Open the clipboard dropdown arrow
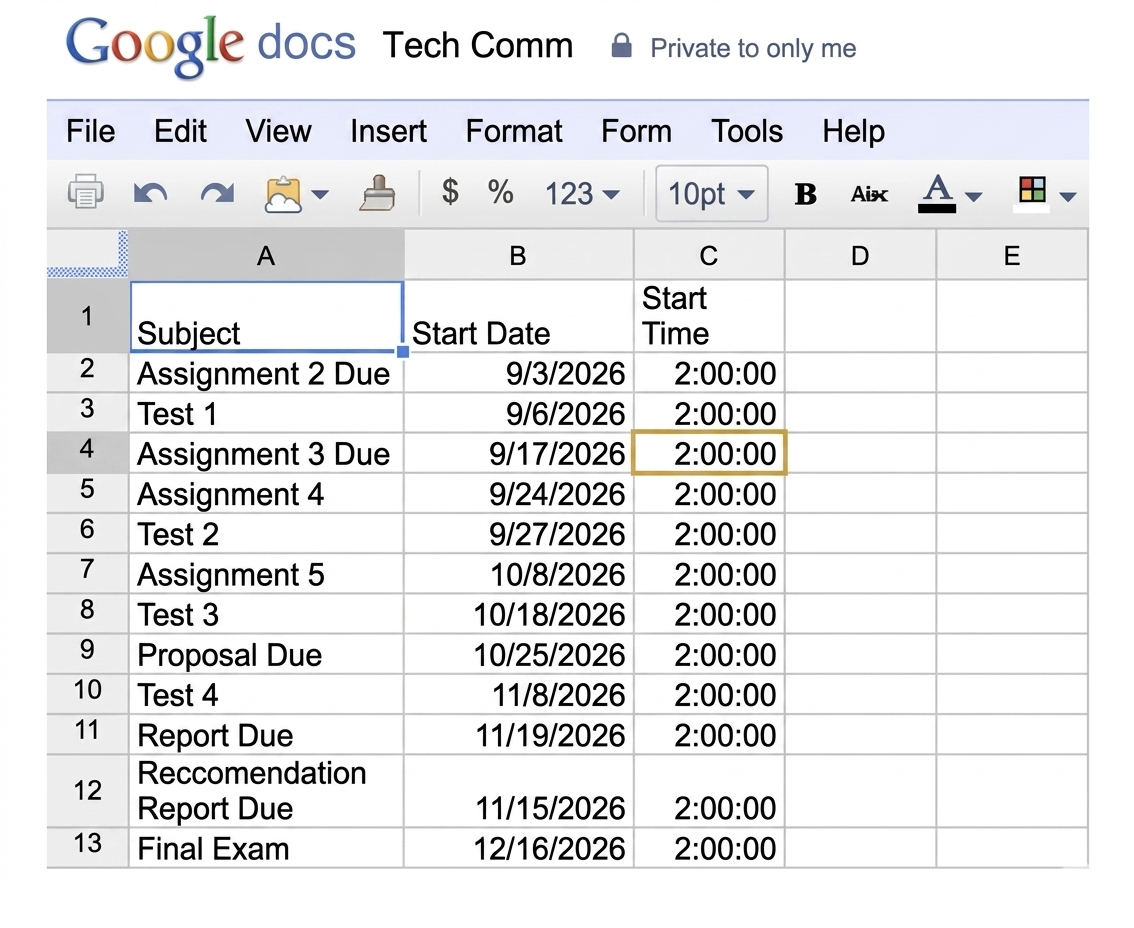1134x928 pixels. click(x=320, y=195)
